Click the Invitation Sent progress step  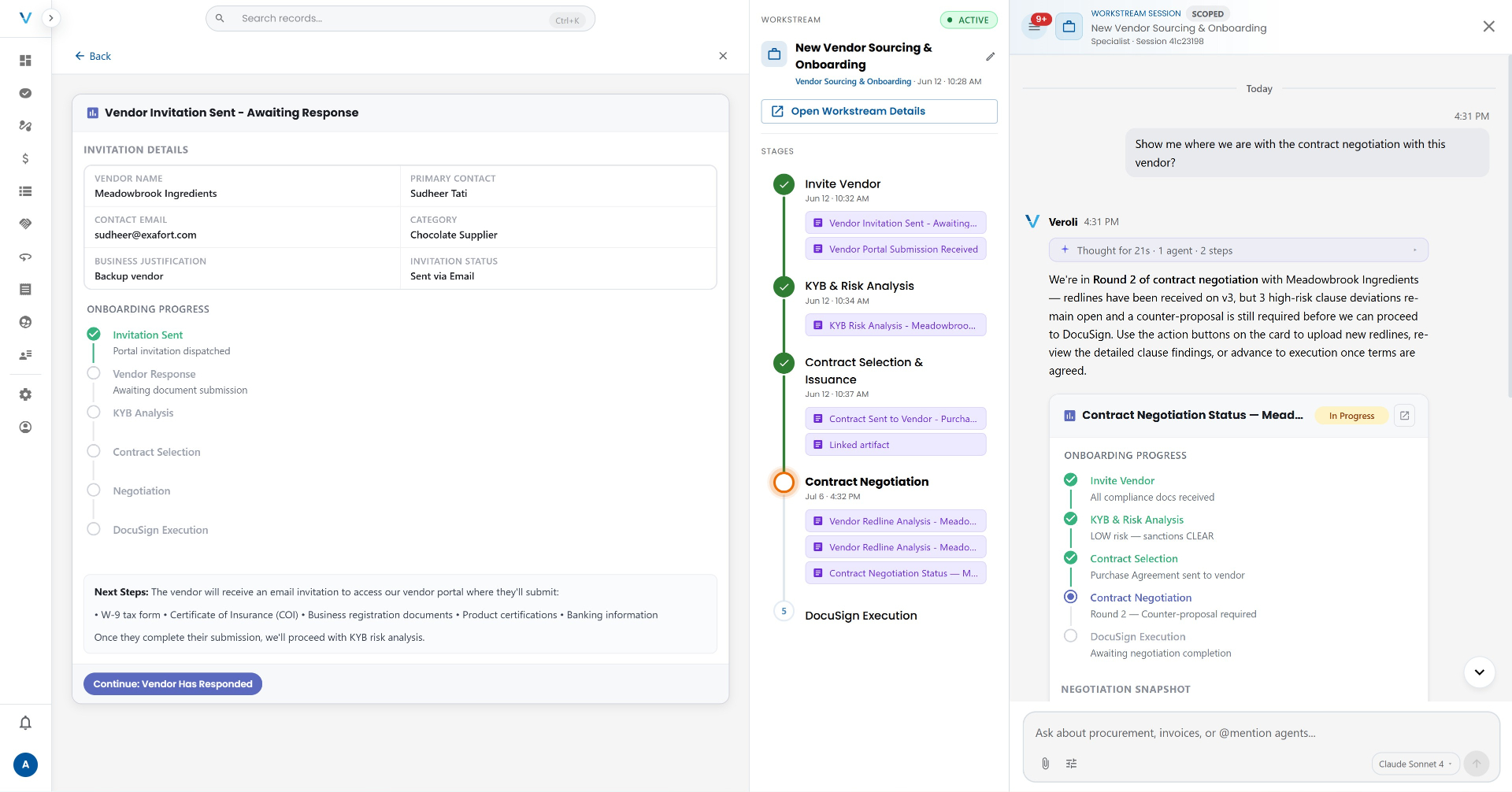click(x=147, y=335)
